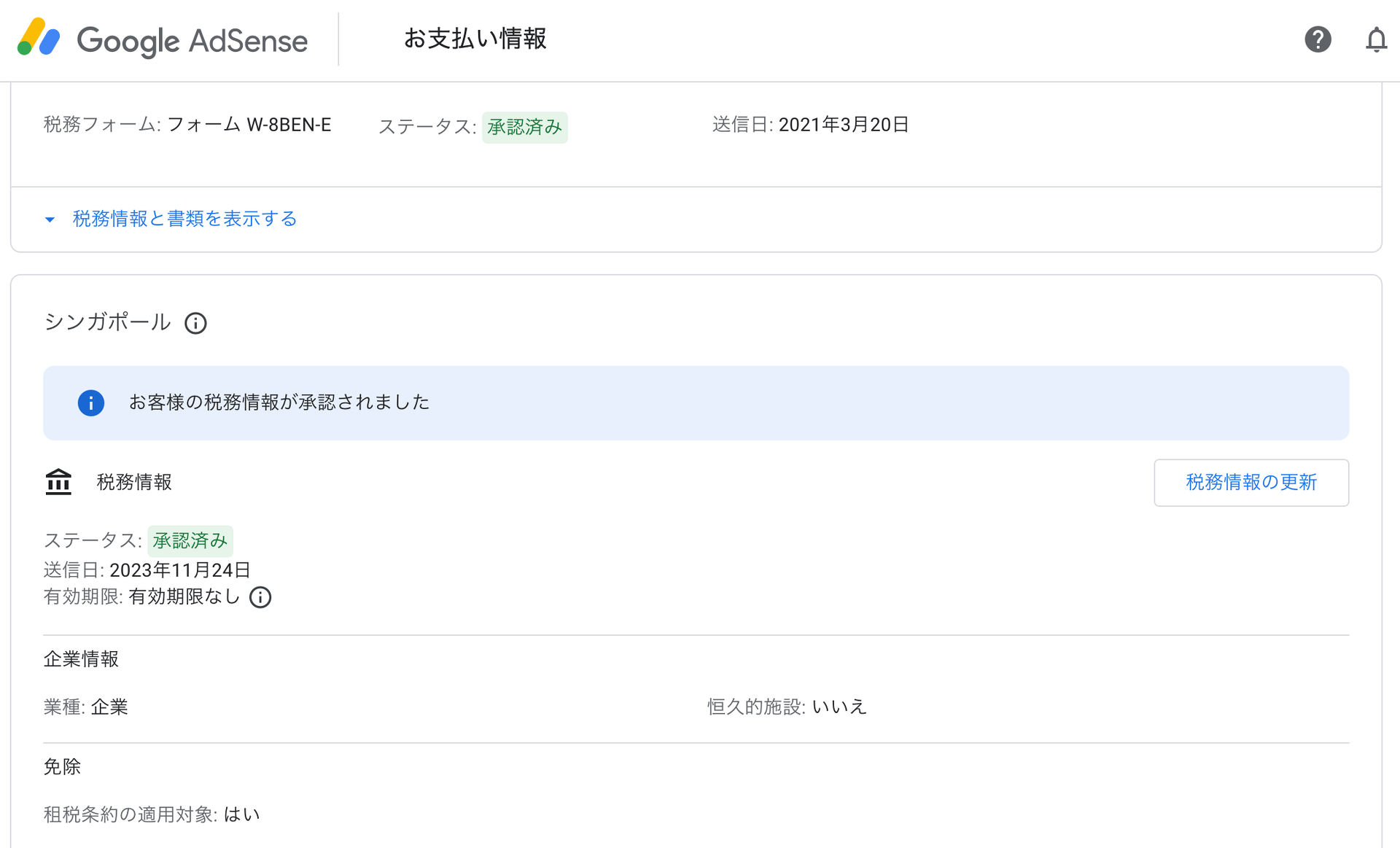Click the シンガポール section title
Screen dimensions: 1400x848
pyautogui.click(x=107, y=322)
